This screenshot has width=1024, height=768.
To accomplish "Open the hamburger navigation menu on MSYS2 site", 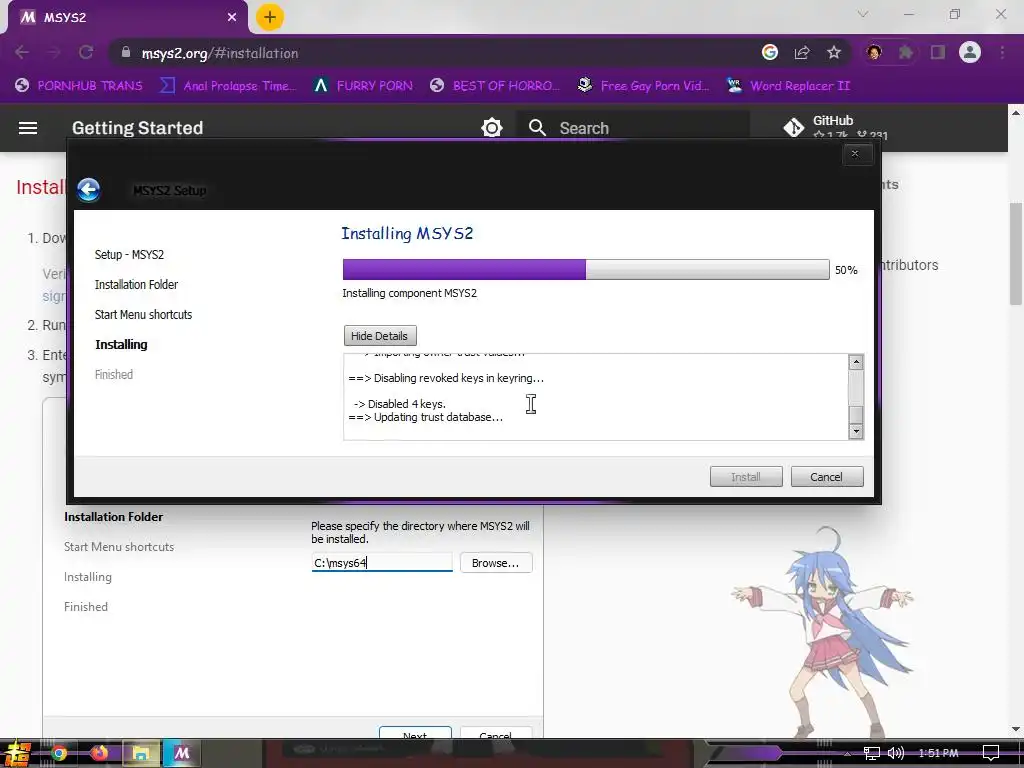I will click(27, 128).
